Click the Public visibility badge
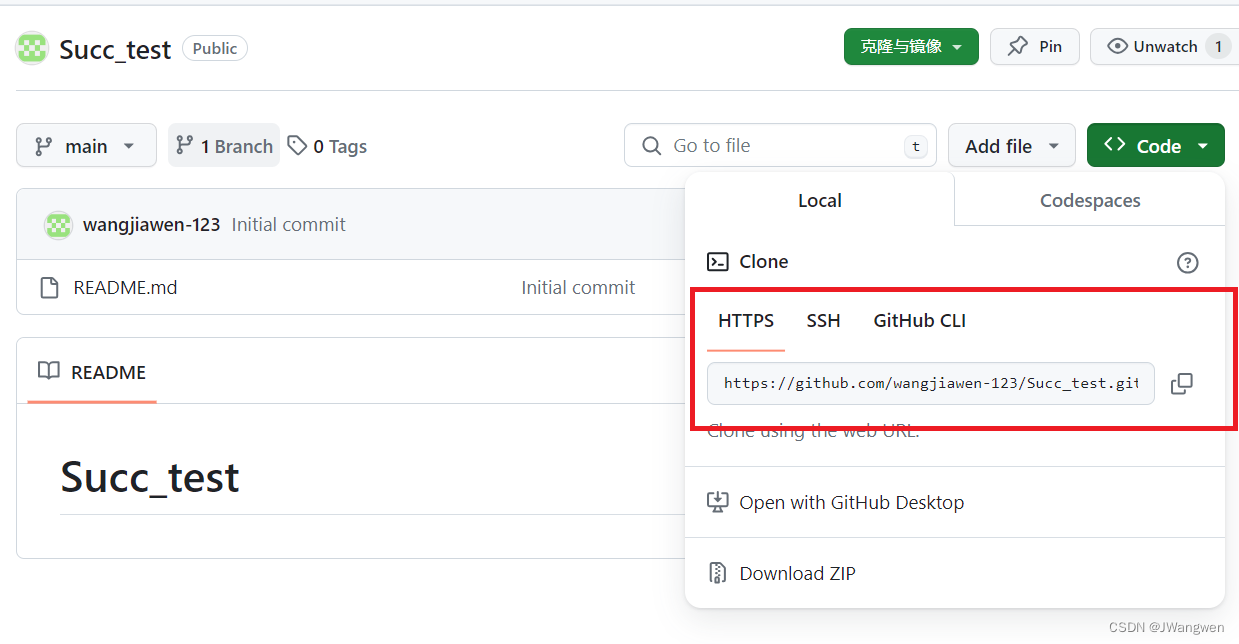Image resolution: width=1239 pixels, height=644 pixels. (x=215, y=48)
